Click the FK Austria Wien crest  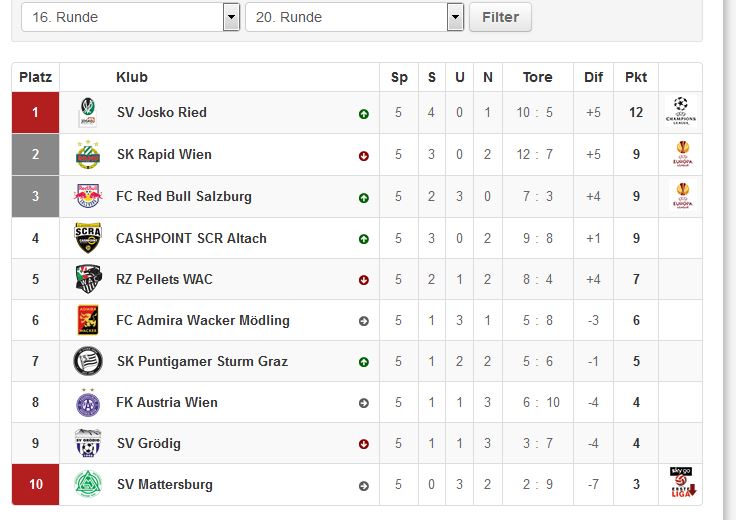pos(88,402)
